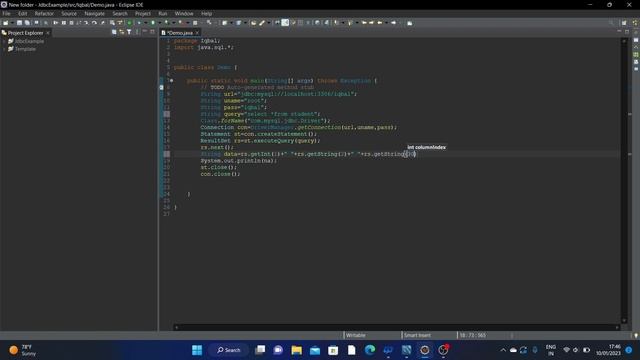Click the cursor position 18 : 73 : 565 status
640x360 pixels.
(473, 335)
